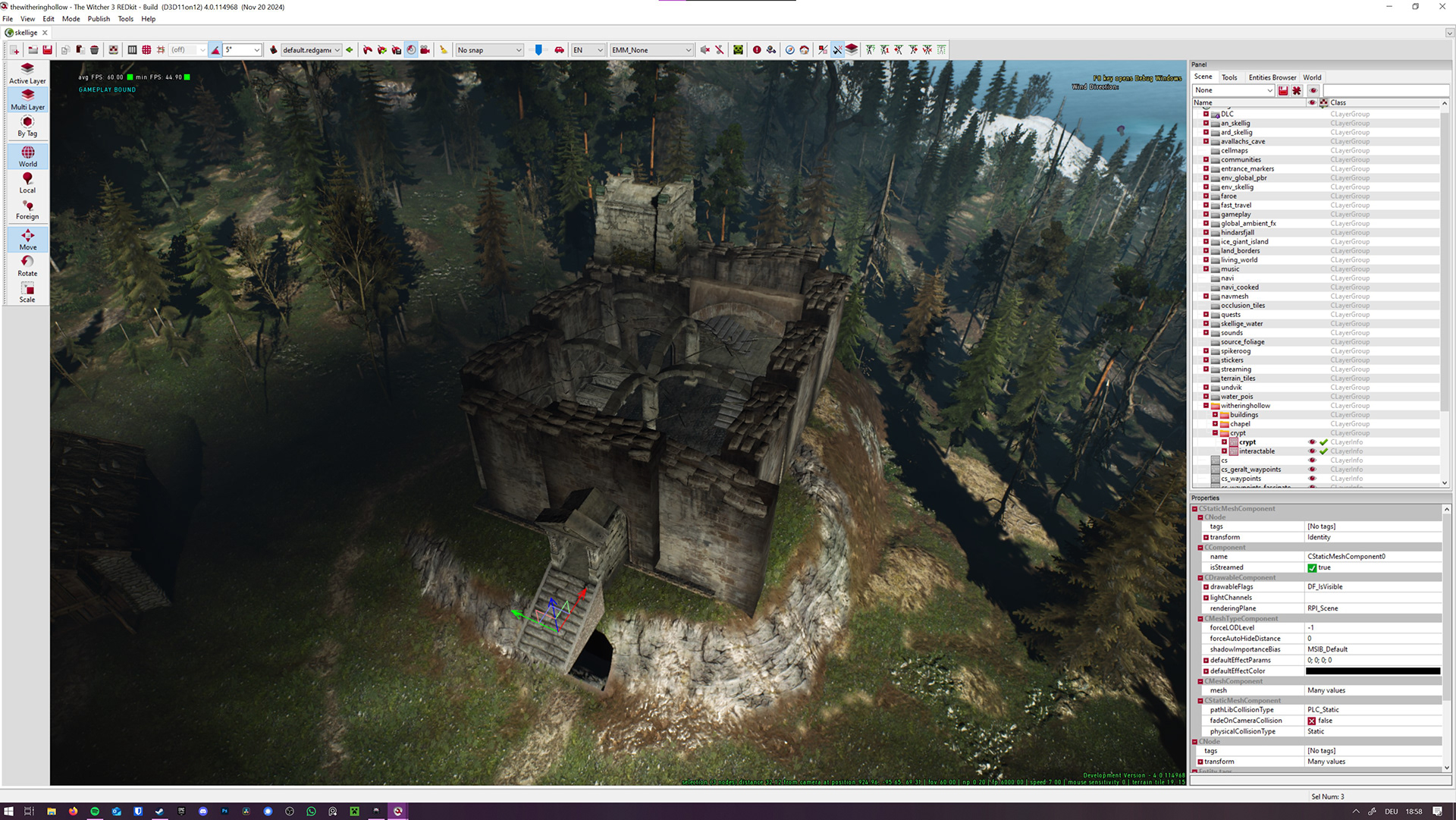Expand the transform property under CNode
This screenshot has width=1456, height=820.
pyautogui.click(x=1206, y=537)
